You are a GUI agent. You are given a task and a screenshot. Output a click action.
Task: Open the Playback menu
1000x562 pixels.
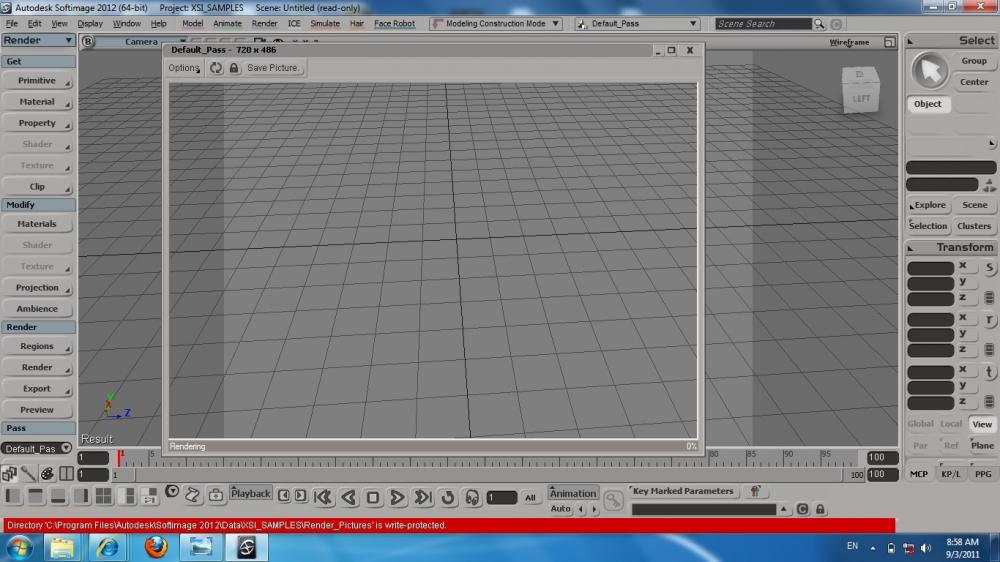click(x=251, y=493)
